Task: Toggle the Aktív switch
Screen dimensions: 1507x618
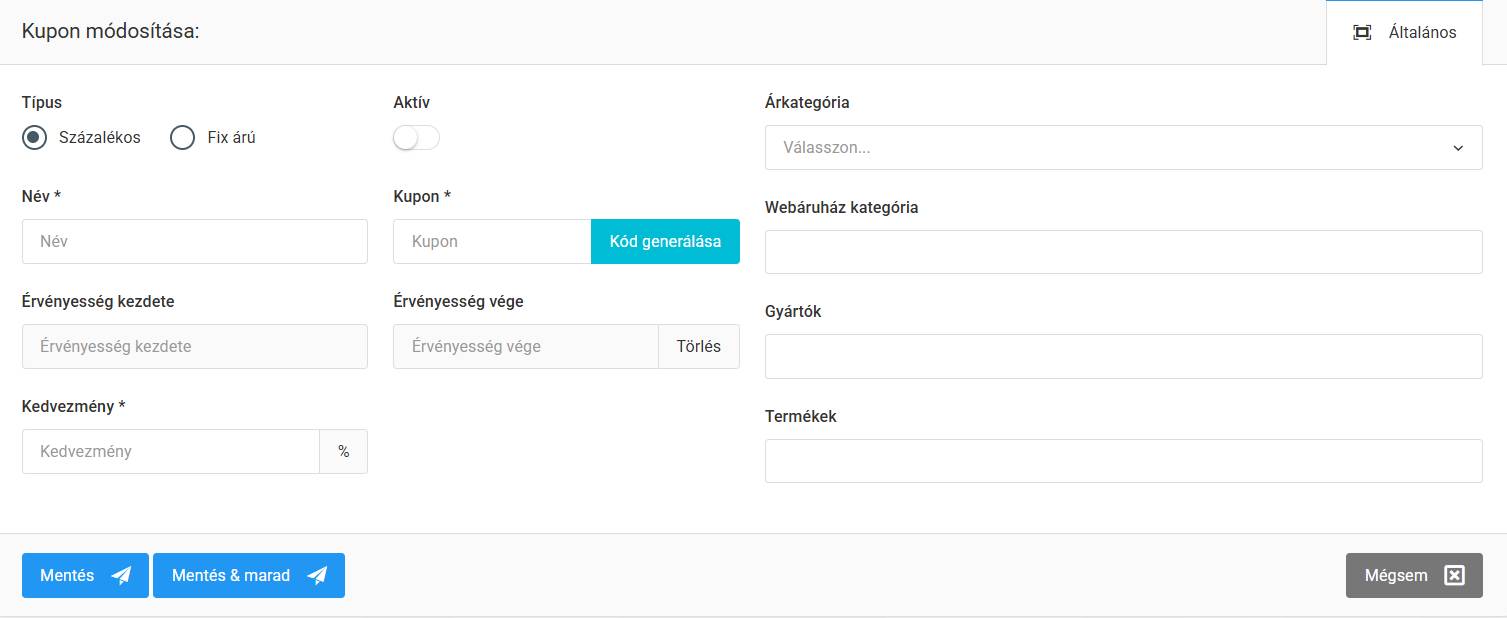Action: [416, 138]
